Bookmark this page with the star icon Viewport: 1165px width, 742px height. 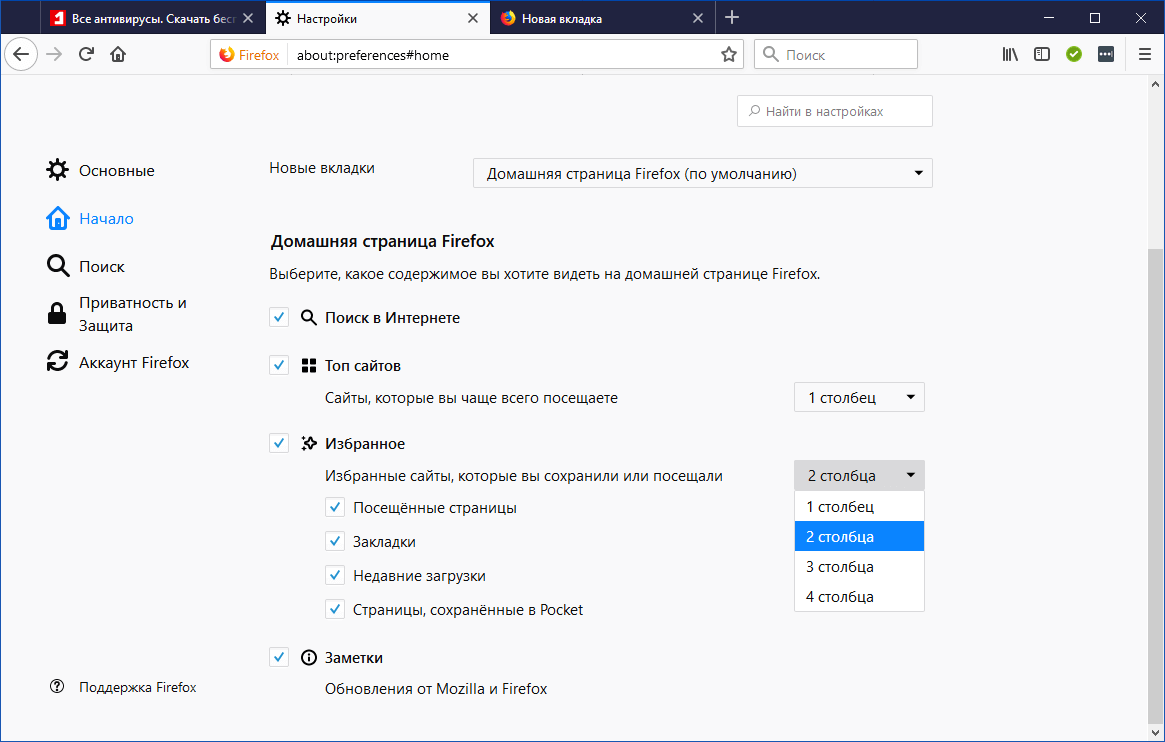point(729,55)
